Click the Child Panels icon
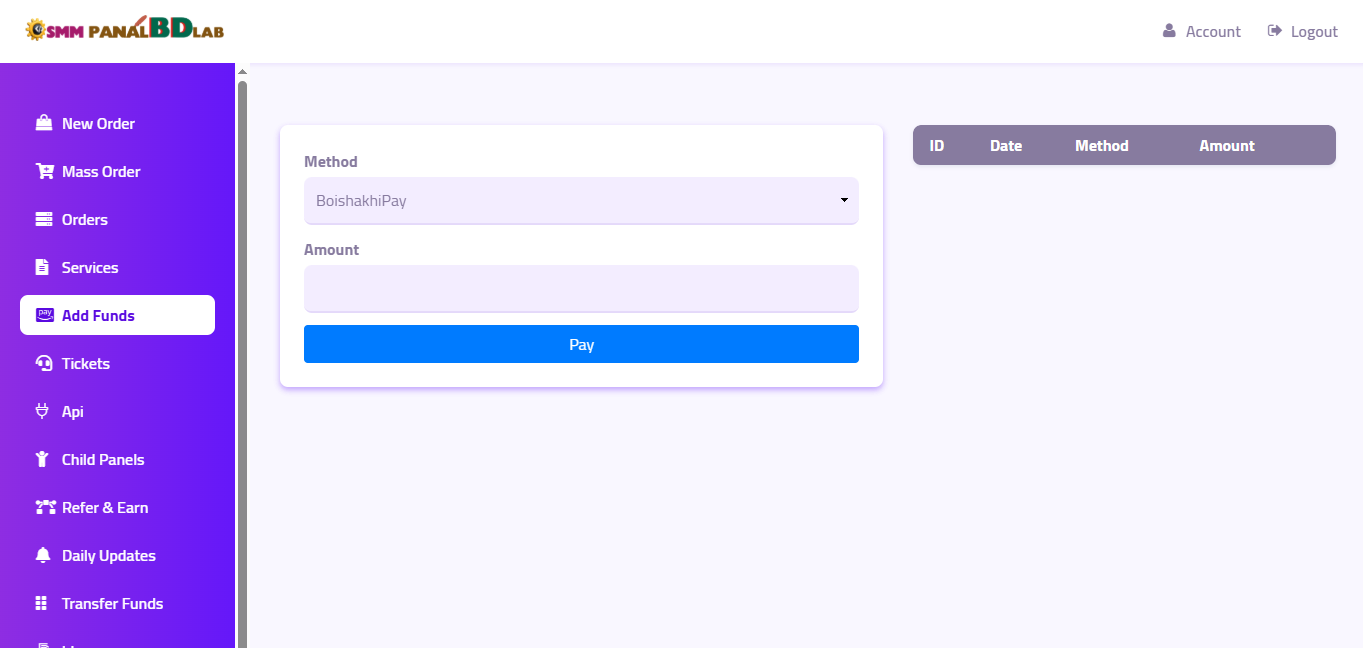This screenshot has height=648, width=1363. [42, 459]
